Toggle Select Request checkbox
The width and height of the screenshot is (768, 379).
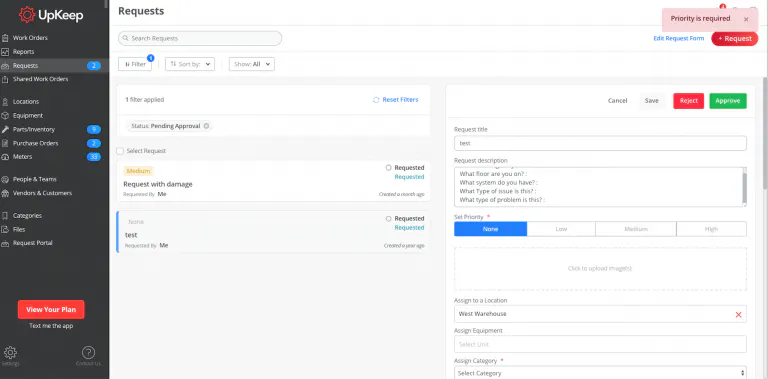[x=120, y=151]
